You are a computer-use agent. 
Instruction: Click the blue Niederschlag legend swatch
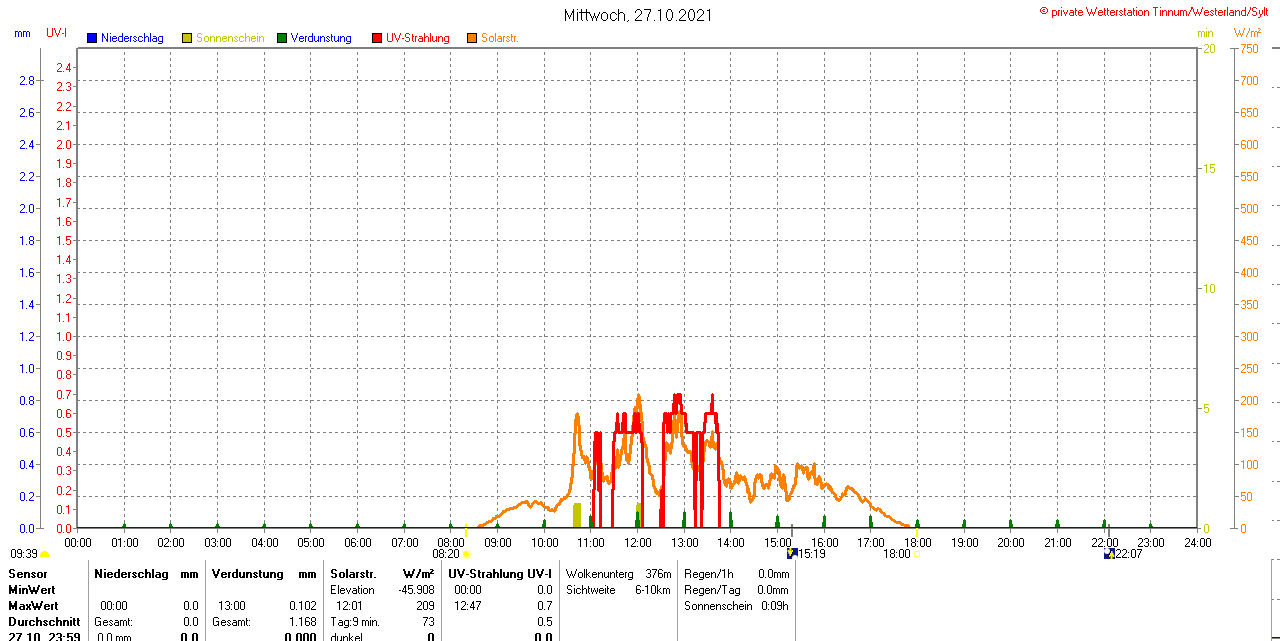tap(92, 38)
